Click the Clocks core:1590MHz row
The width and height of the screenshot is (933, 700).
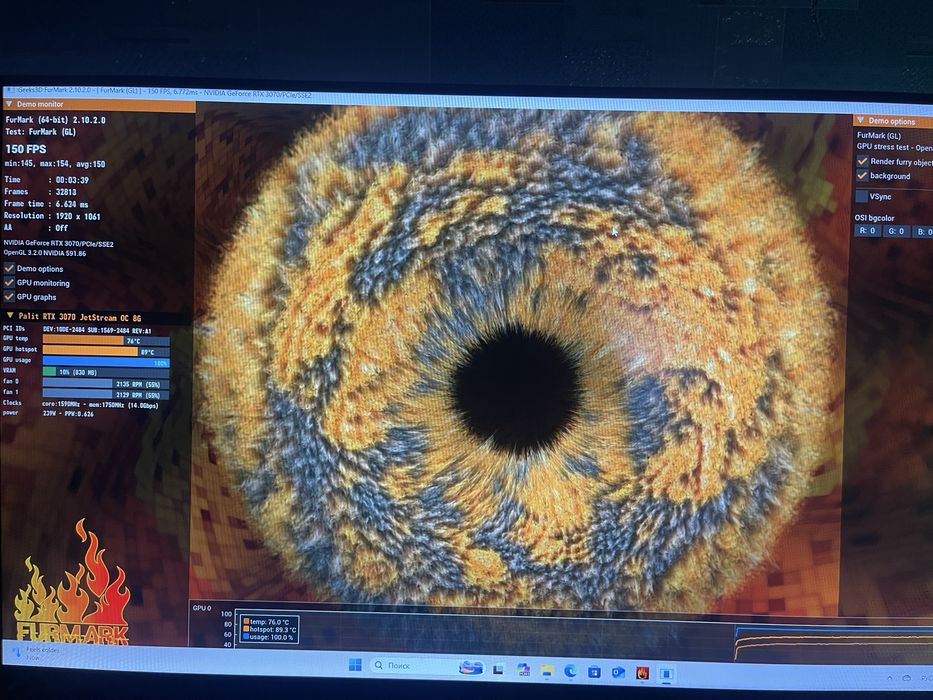coord(81,404)
